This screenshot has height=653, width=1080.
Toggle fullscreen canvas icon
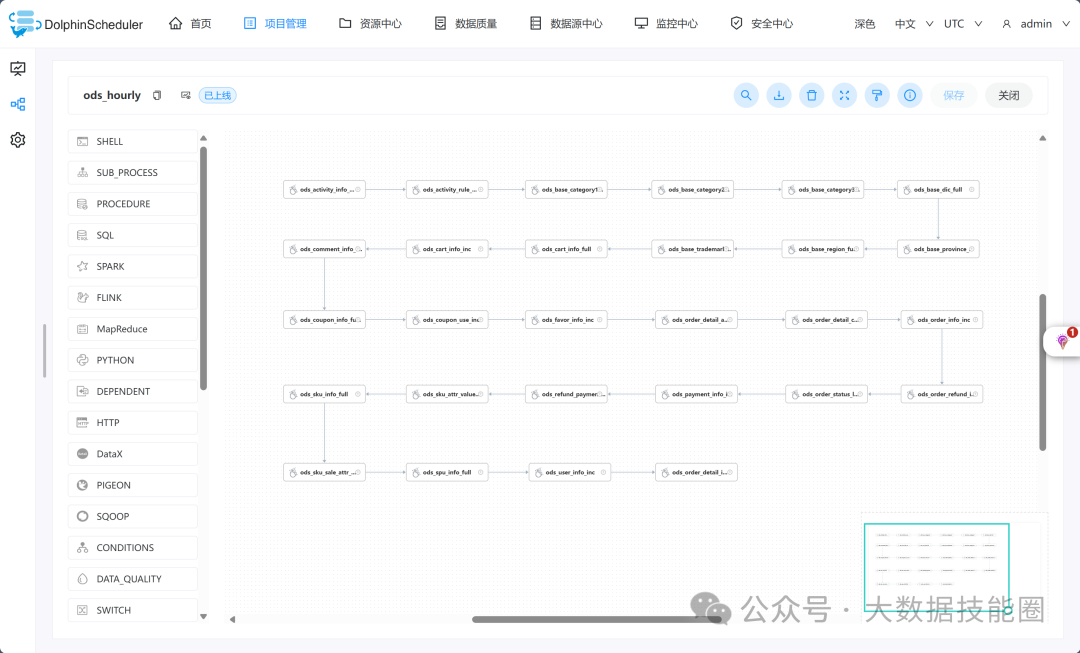pos(844,95)
